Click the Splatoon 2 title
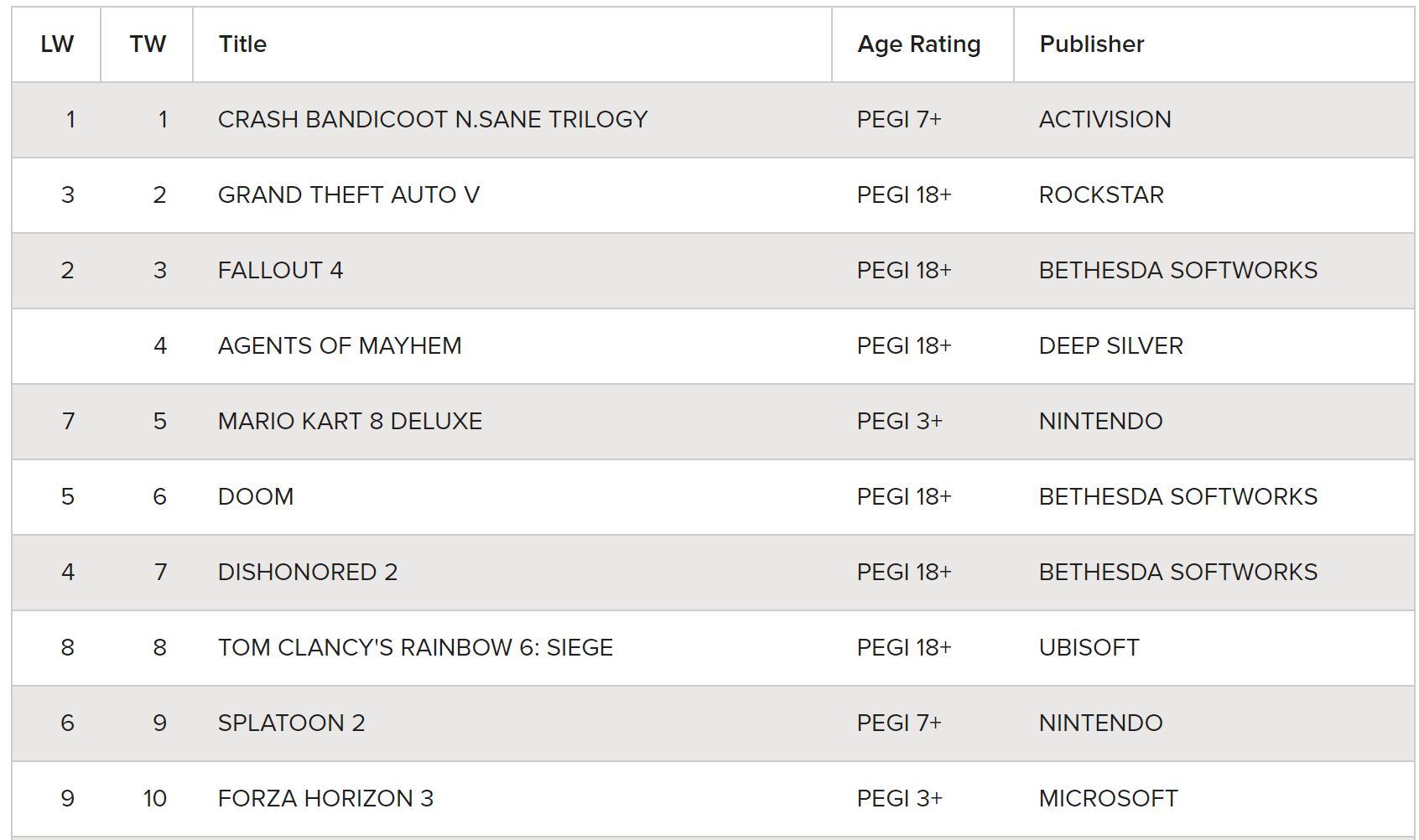 pos(291,723)
